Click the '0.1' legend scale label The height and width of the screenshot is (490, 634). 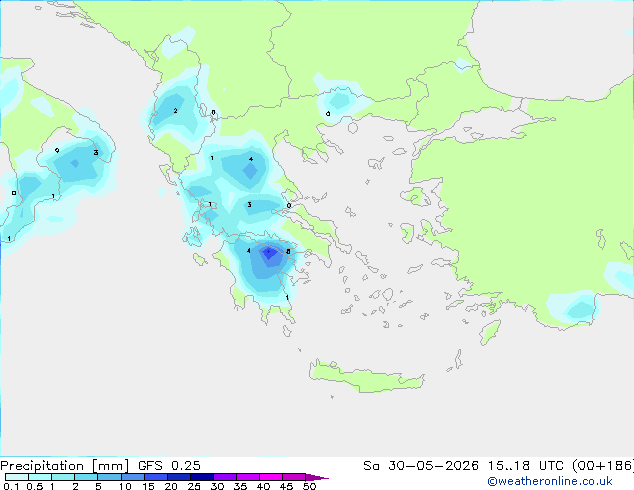click(x=11, y=486)
